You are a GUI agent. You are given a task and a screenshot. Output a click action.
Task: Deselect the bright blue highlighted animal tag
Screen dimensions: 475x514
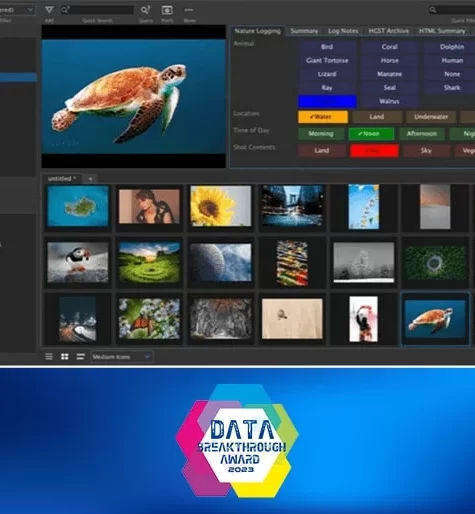click(x=327, y=101)
